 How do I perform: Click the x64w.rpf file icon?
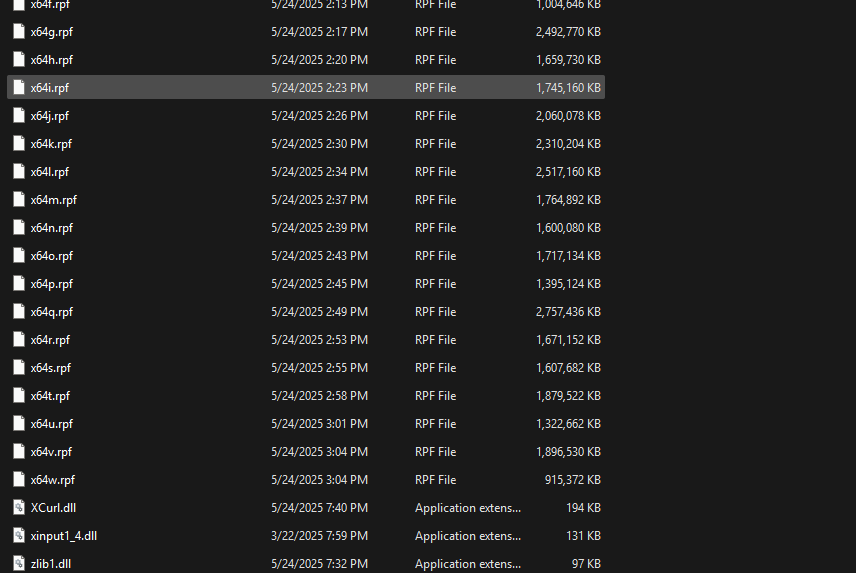pyautogui.click(x=18, y=480)
